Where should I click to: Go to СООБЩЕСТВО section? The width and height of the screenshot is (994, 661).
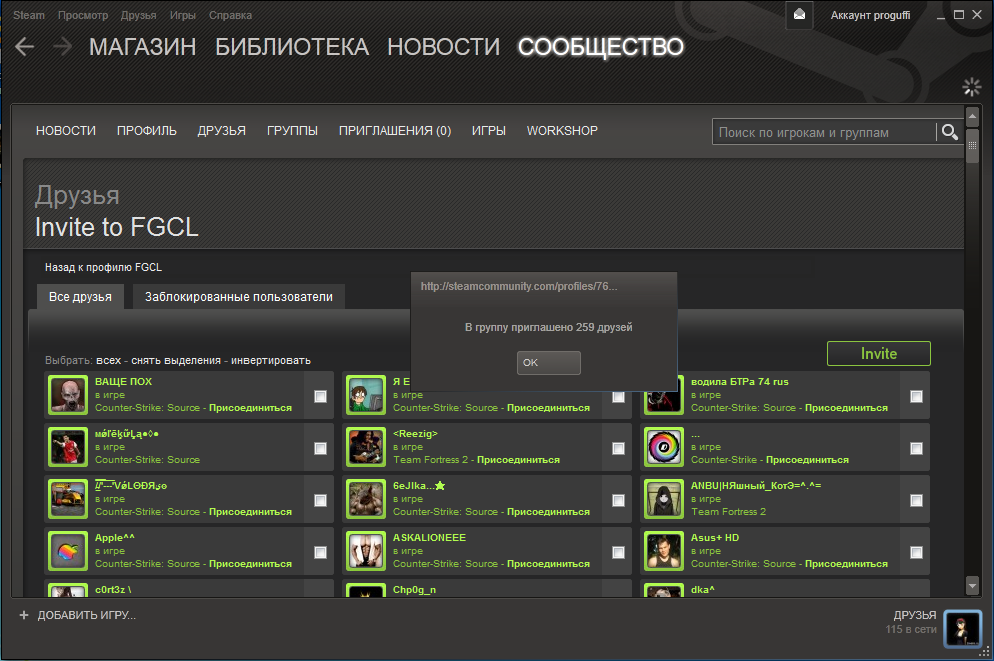(600, 47)
